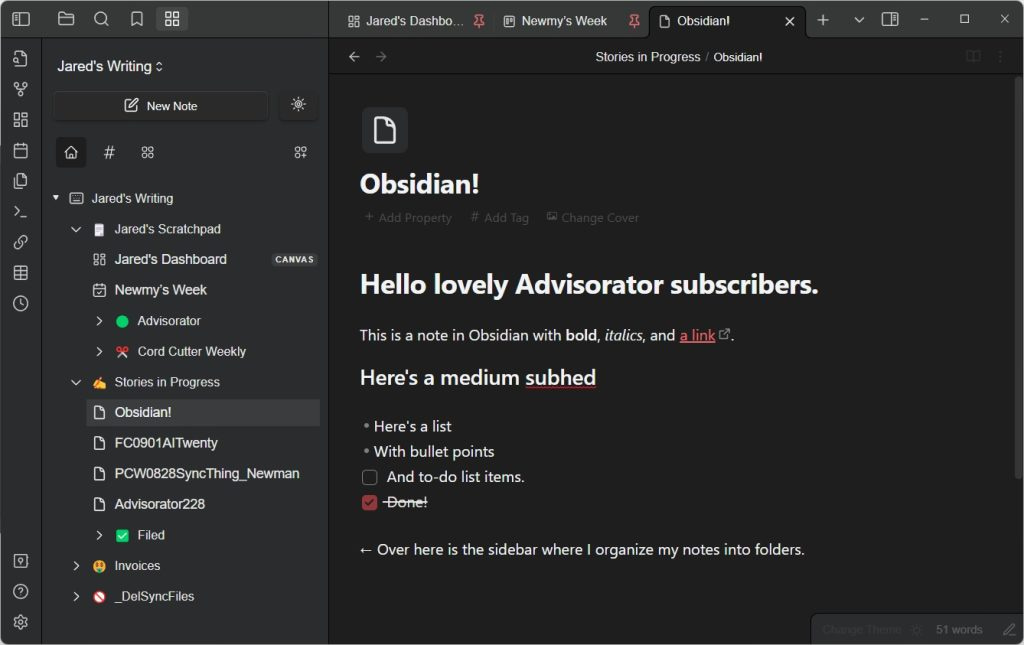
Task: Collapse the Stories in Progress folder
Action: click(76, 381)
